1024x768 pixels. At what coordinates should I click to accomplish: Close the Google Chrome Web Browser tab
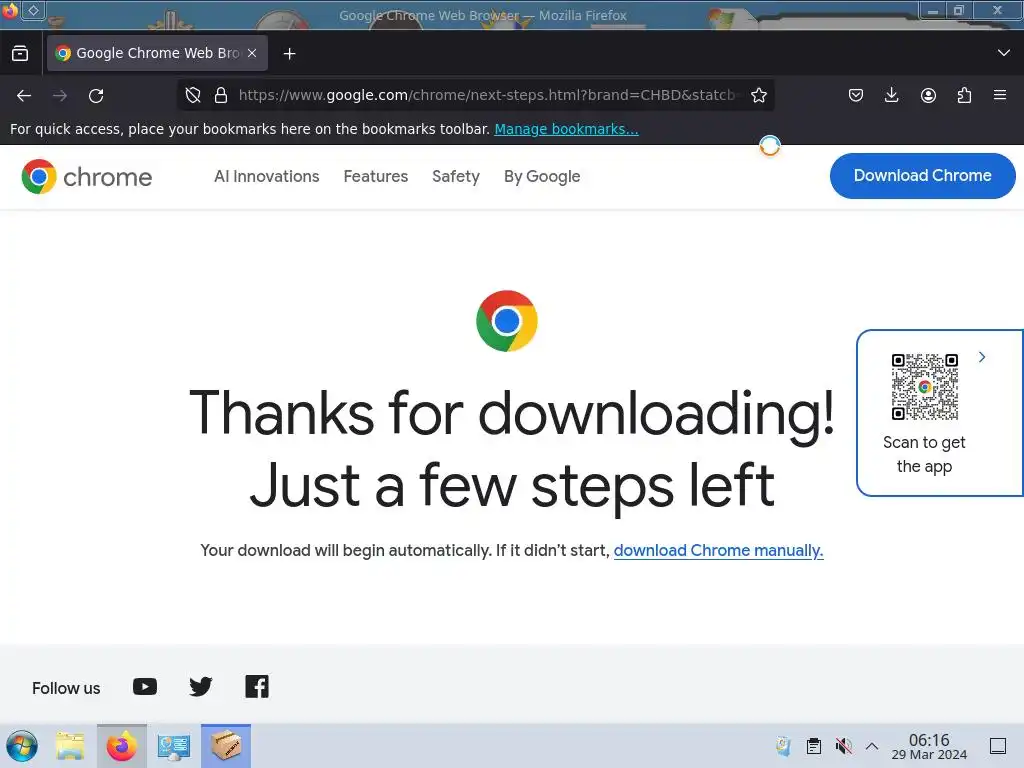(252, 53)
